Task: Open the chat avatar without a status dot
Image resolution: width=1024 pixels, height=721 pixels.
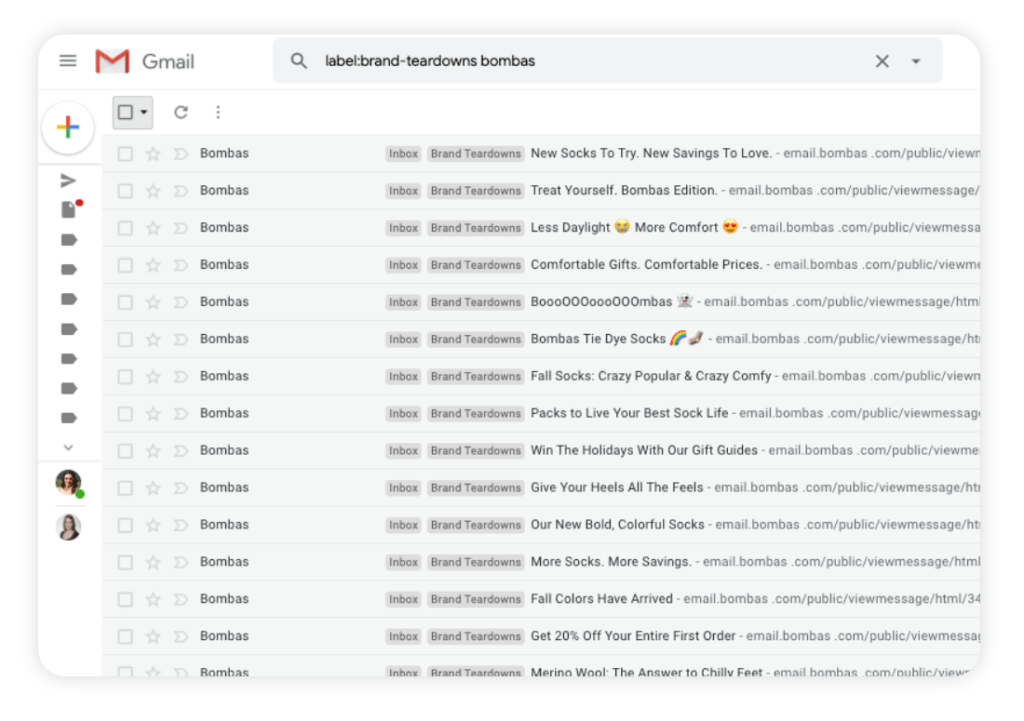Action: tap(69, 528)
